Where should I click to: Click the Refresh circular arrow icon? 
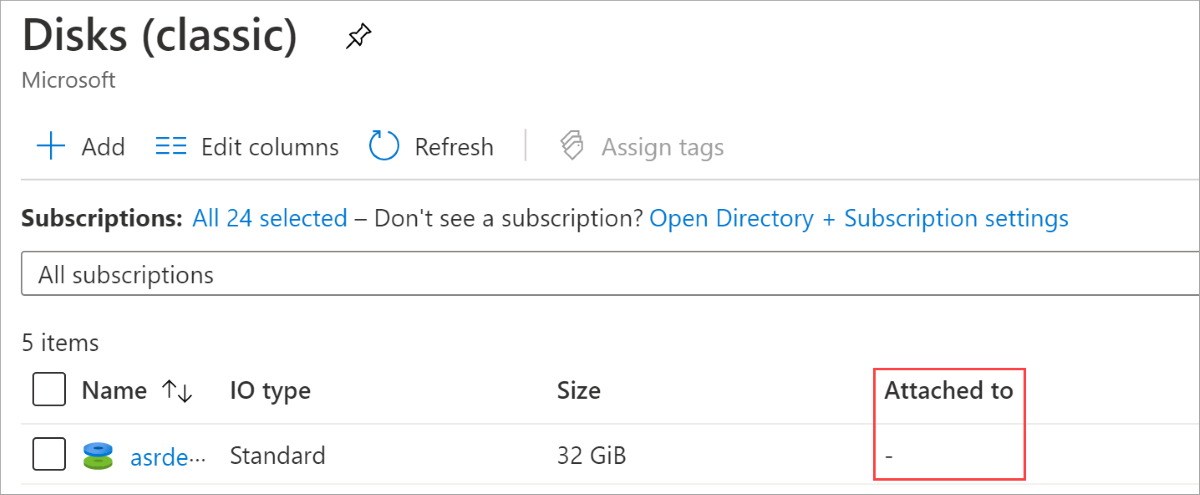coord(385,147)
